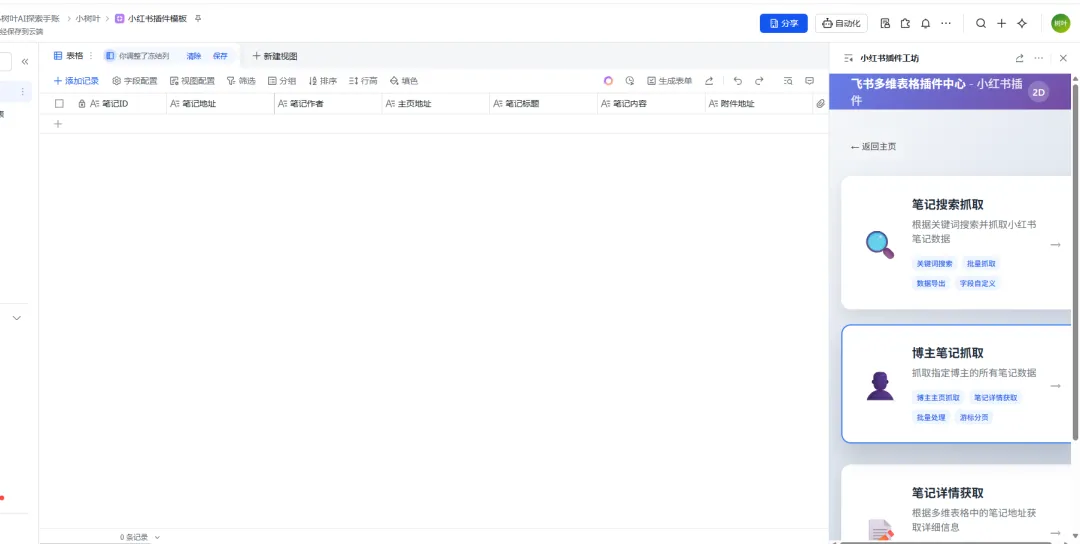Screen dimensions: 1080x544
Task: Click the colorful ring AI icon in toolbar
Action: pyautogui.click(x=608, y=81)
